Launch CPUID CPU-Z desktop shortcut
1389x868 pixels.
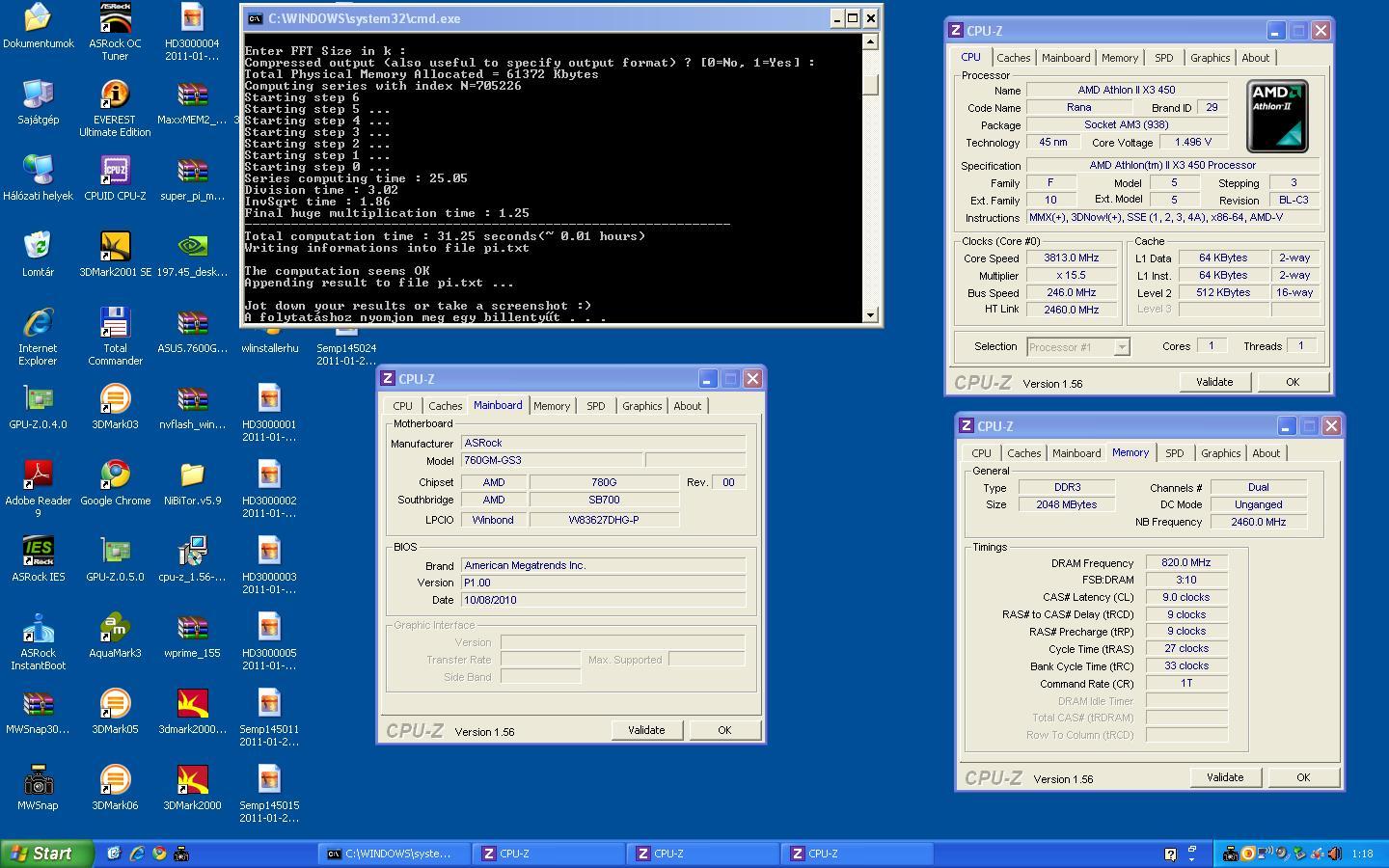click(115, 177)
